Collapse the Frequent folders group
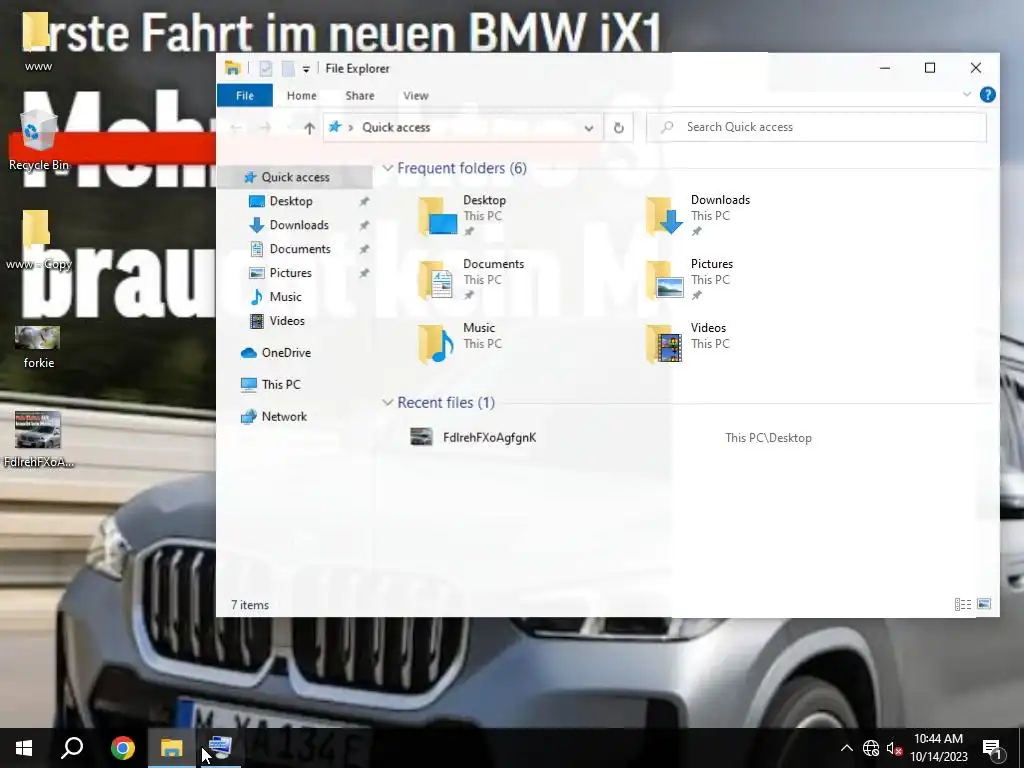The width and height of the screenshot is (1024, 768). click(387, 168)
